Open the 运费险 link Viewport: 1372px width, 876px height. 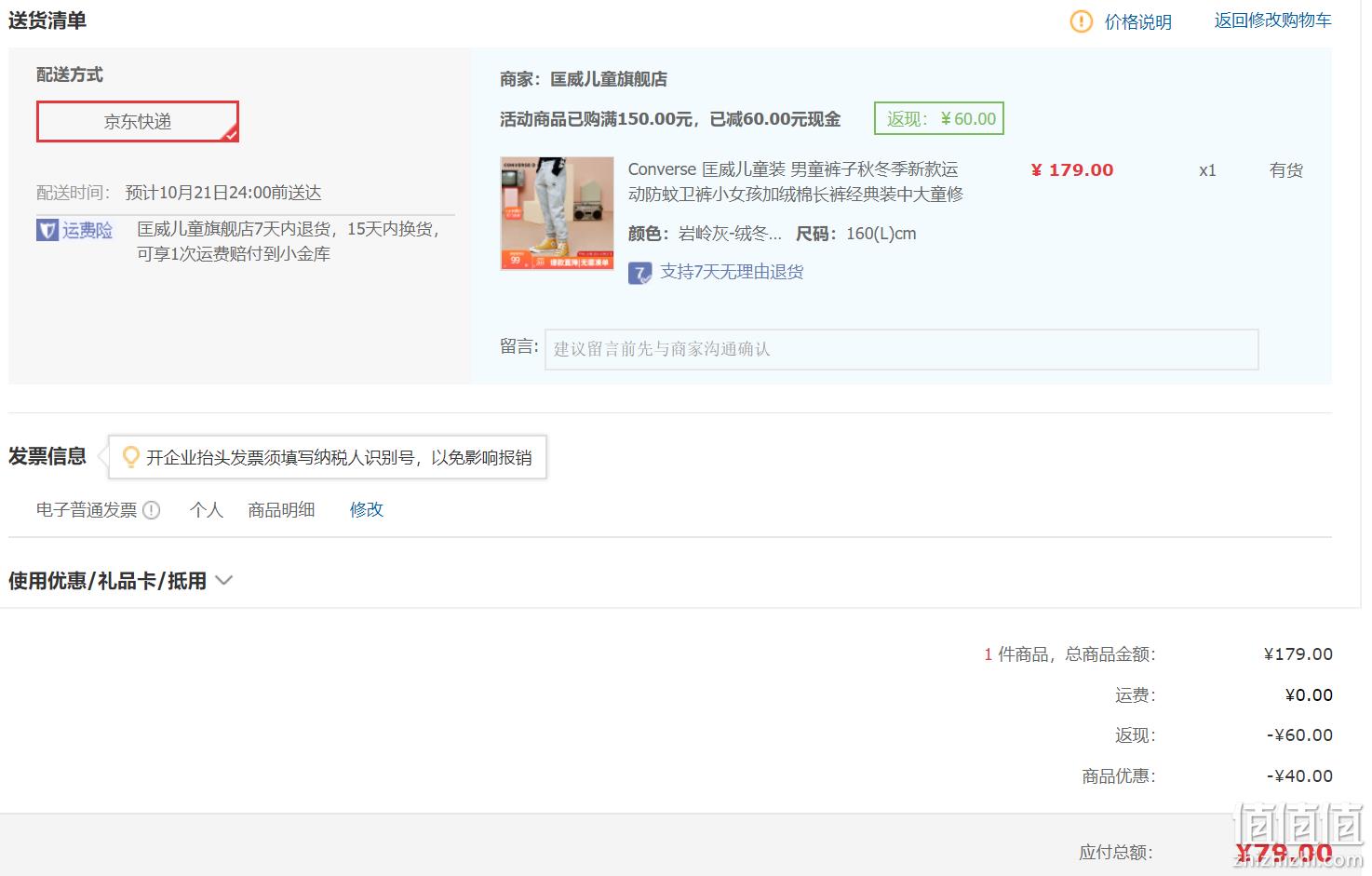[x=87, y=230]
